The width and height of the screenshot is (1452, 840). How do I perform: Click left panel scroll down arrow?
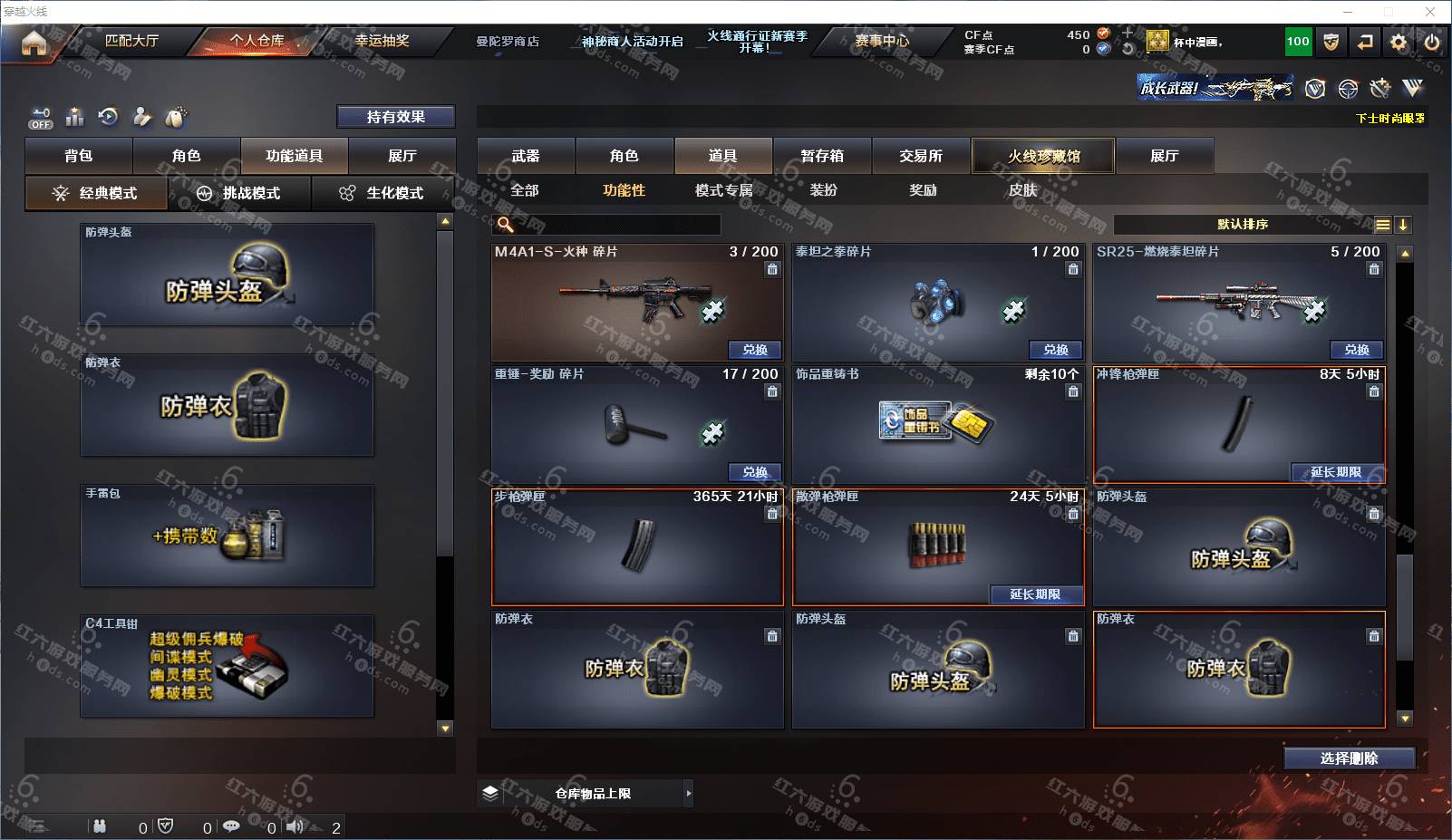click(444, 728)
